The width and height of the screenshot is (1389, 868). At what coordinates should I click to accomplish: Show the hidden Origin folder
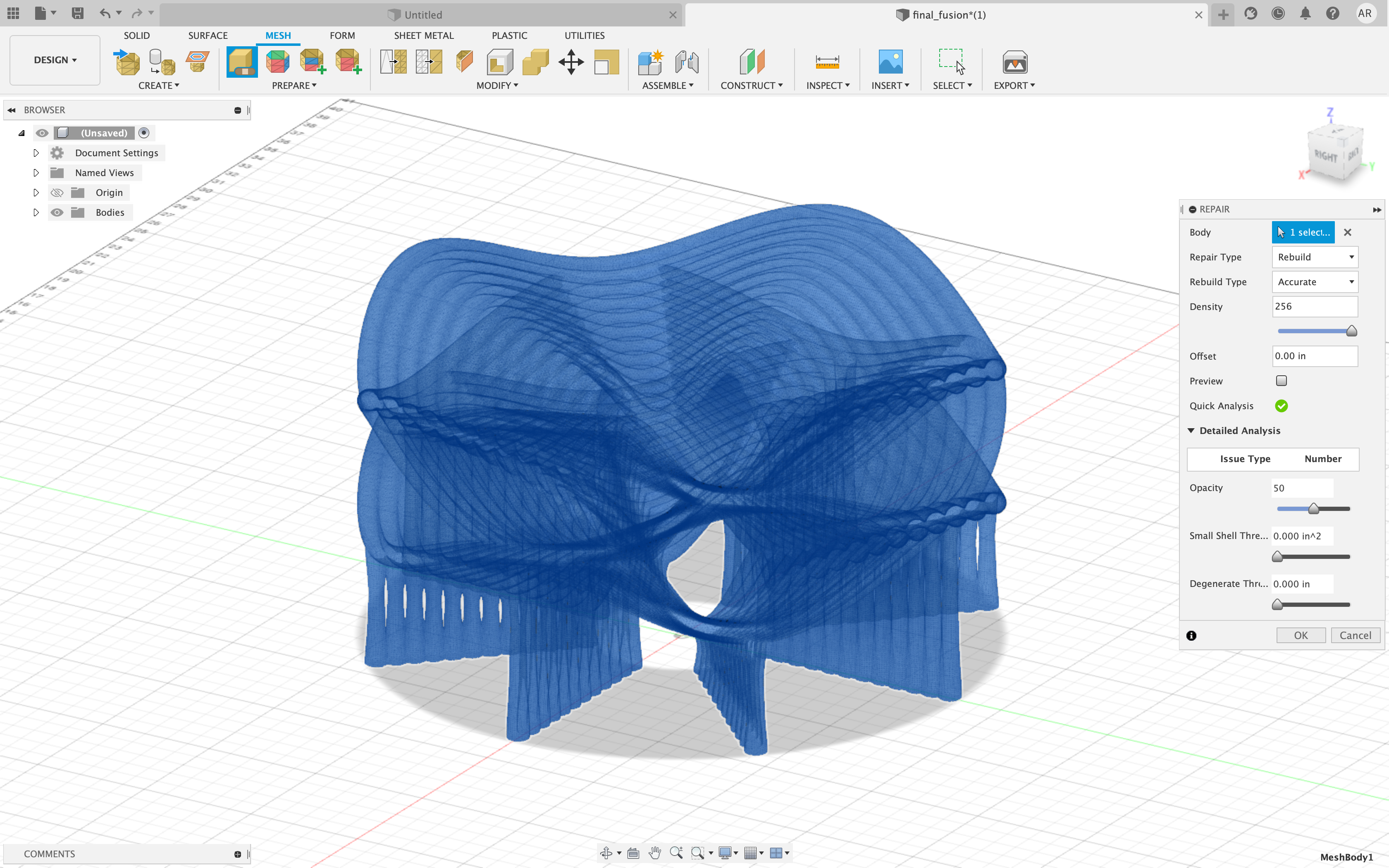[57, 192]
